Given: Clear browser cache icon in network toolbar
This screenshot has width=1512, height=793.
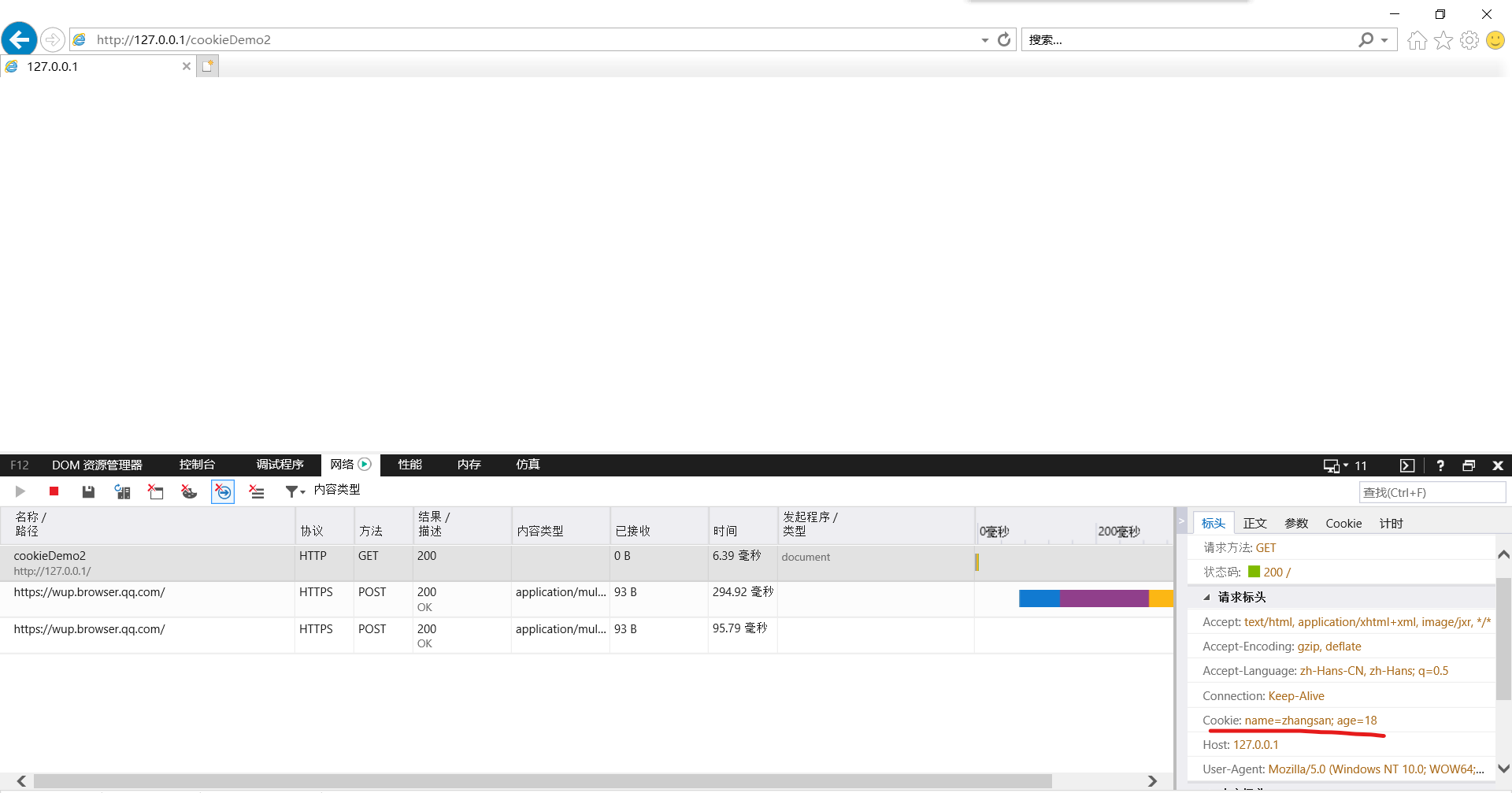Looking at the screenshot, I should [156, 491].
